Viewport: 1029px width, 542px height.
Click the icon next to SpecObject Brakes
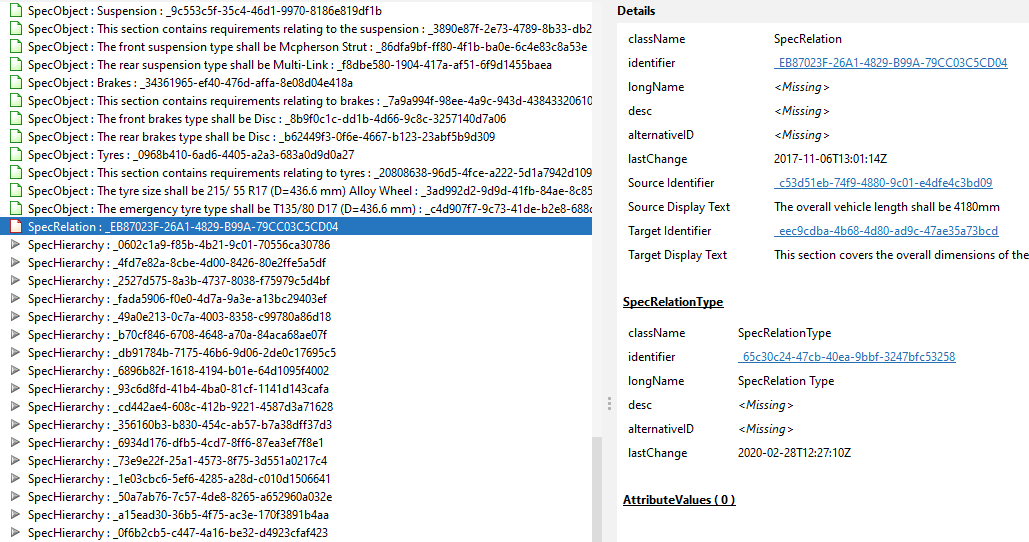pyautogui.click(x=15, y=83)
